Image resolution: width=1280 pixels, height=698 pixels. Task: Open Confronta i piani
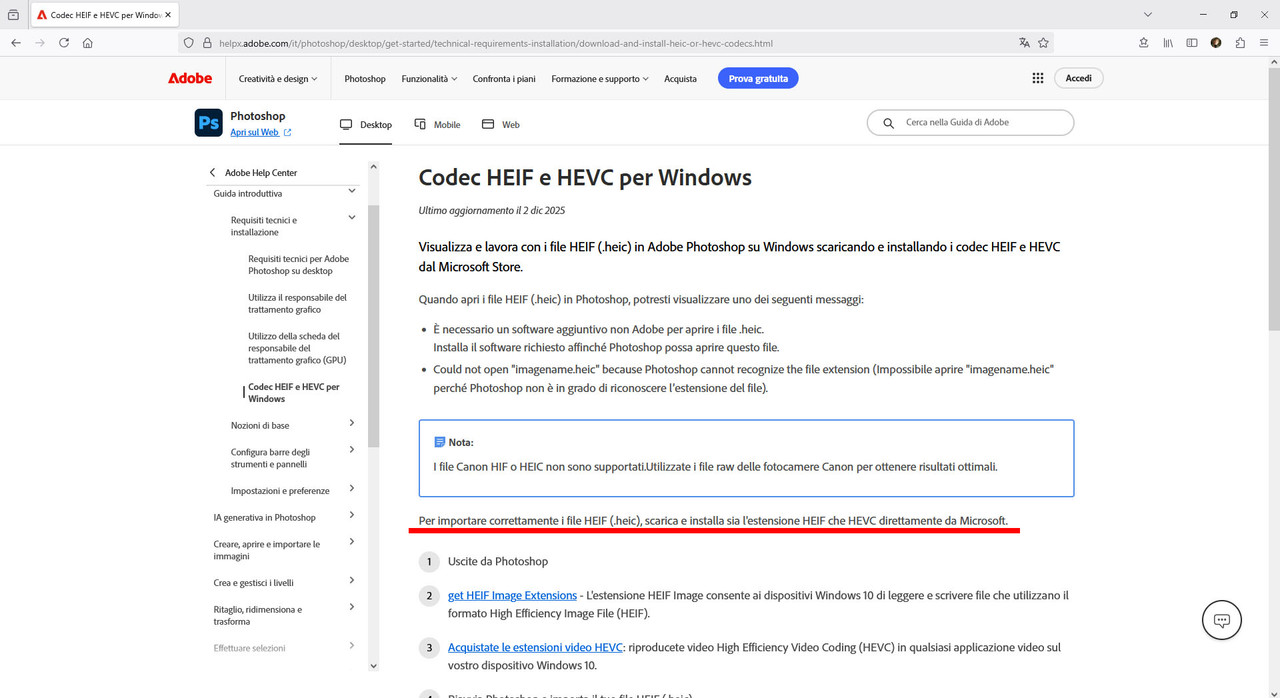[x=504, y=78]
